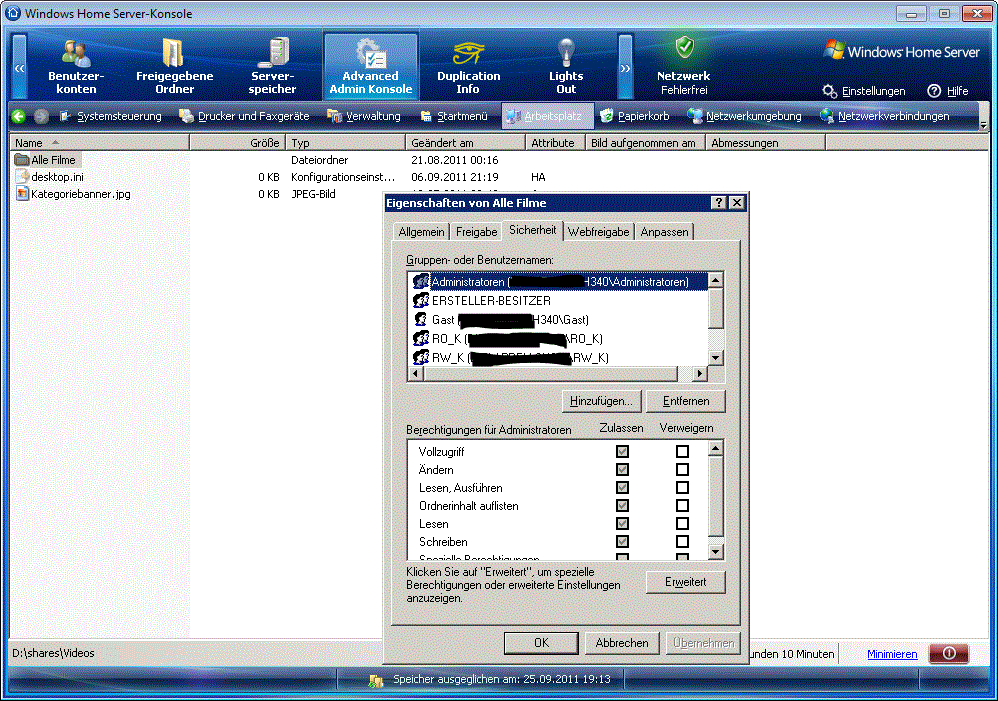Click Netzwerk Fehlerfrei status shield
Image resolution: width=998 pixels, height=701 pixels.
pyautogui.click(x=684, y=47)
